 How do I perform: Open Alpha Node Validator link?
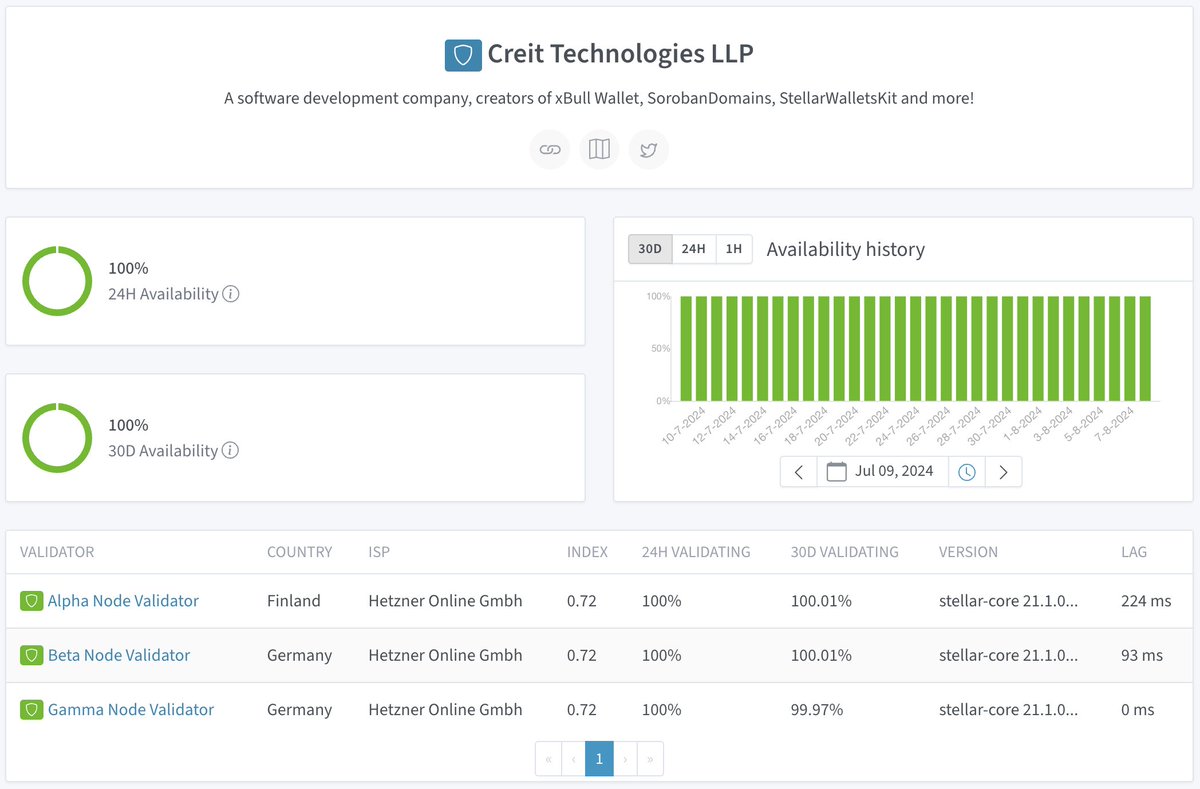tap(123, 601)
